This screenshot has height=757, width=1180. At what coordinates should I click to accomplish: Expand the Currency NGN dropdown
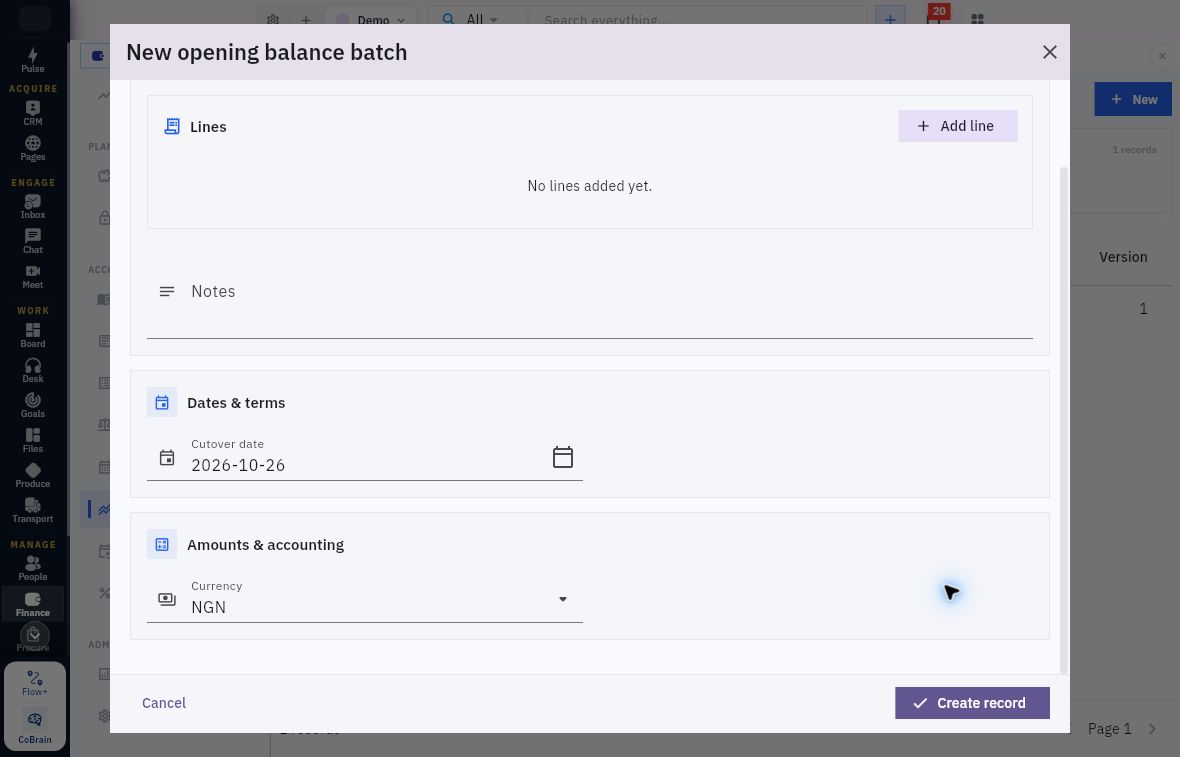(x=365, y=600)
